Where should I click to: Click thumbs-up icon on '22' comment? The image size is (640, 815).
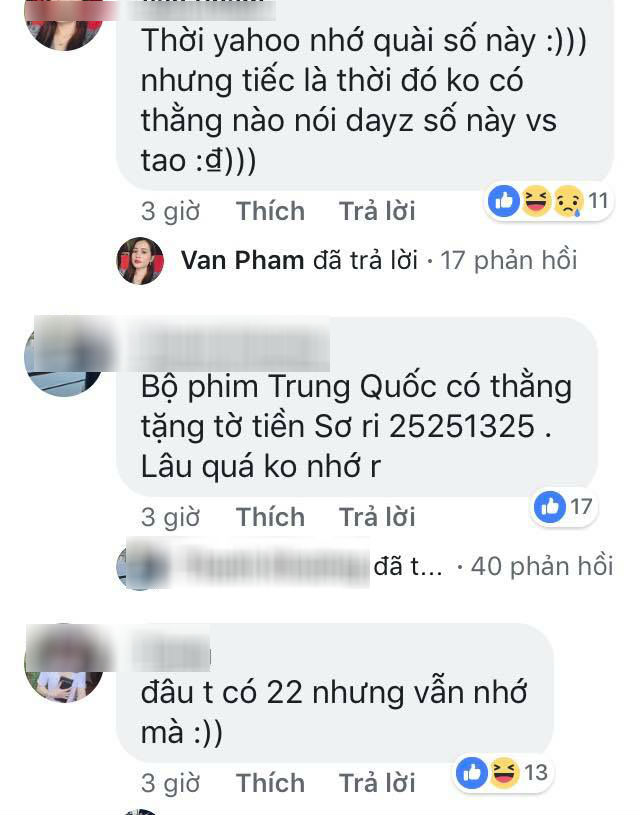click(472, 772)
